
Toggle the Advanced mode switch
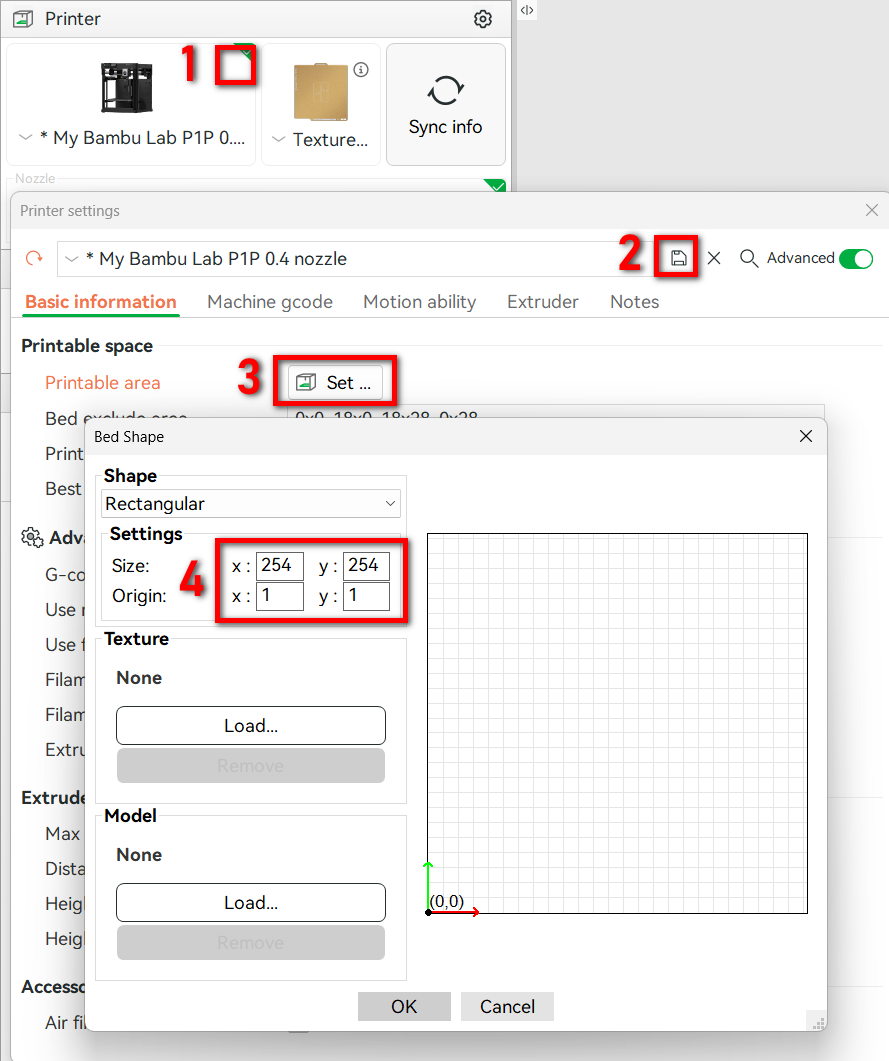click(856, 259)
